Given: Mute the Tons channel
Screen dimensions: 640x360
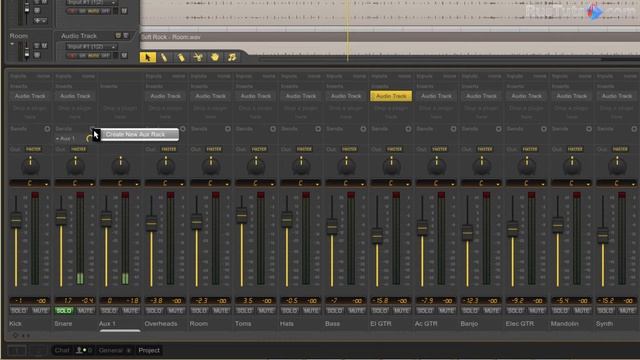Looking at the screenshot, I should [266, 311].
